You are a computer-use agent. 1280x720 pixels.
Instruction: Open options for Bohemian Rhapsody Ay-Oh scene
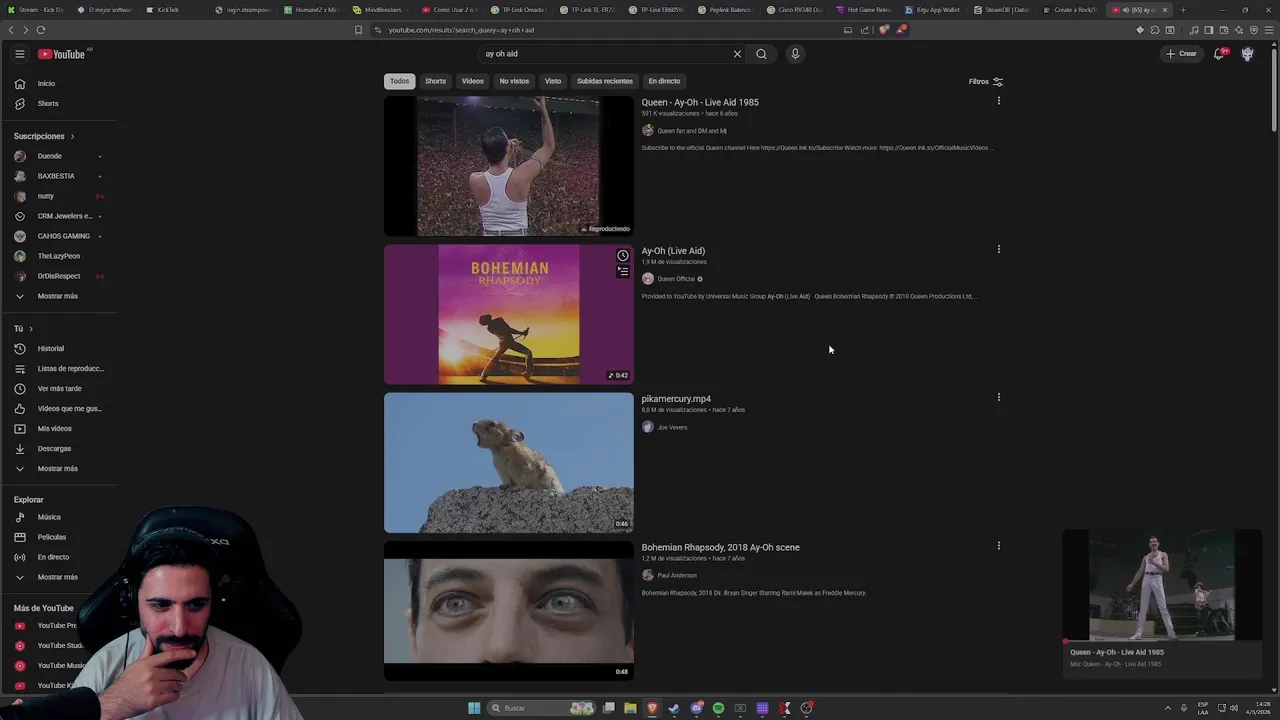pos(998,546)
